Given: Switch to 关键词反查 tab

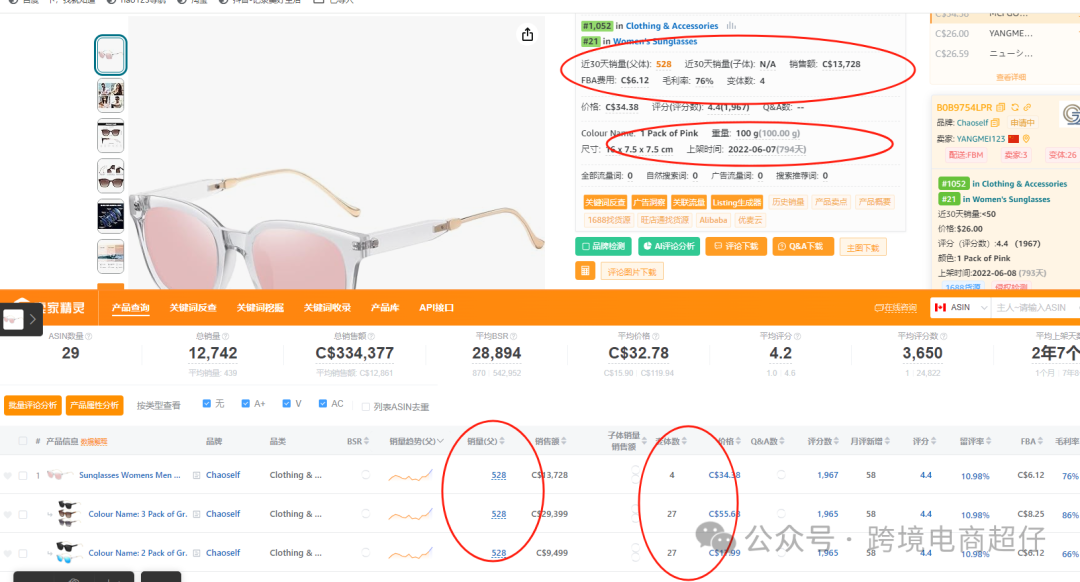Looking at the screenshot, I should point(194,308).
